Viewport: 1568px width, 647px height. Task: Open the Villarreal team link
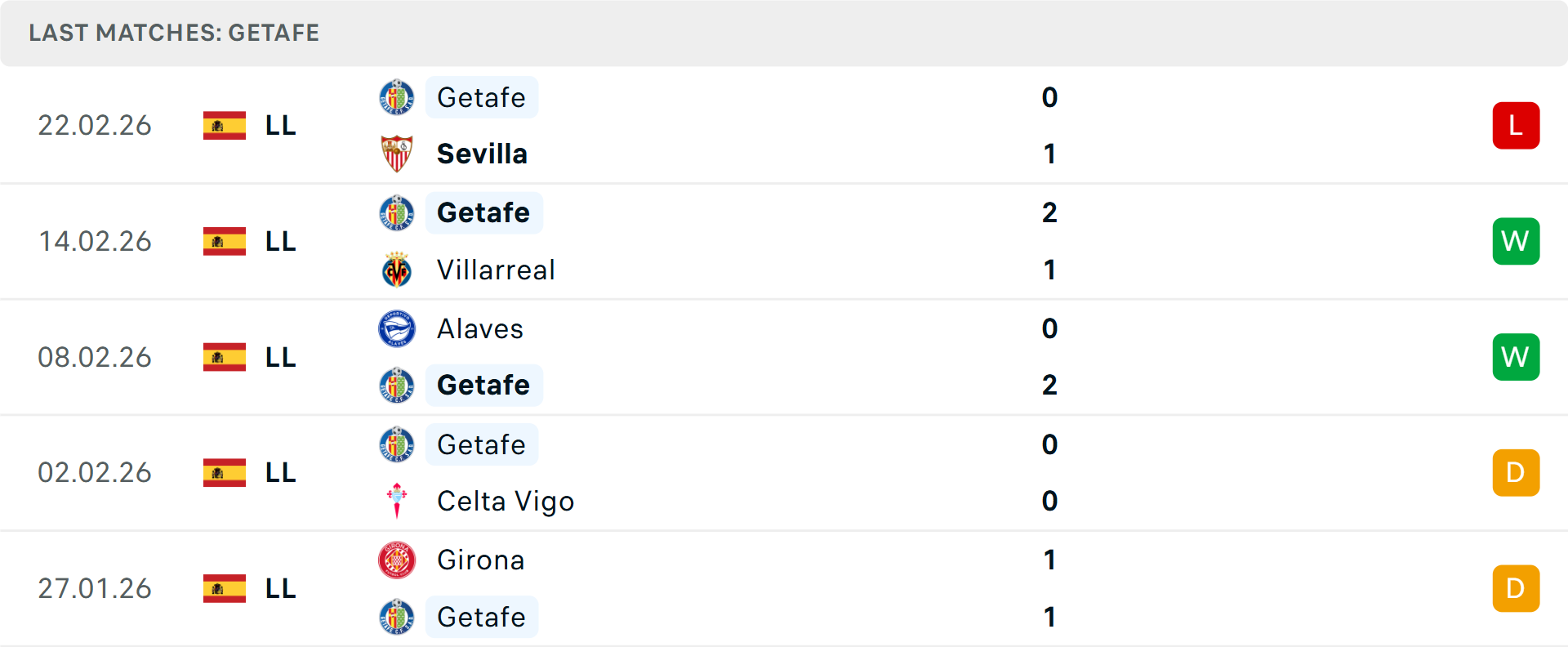(496, 270)
